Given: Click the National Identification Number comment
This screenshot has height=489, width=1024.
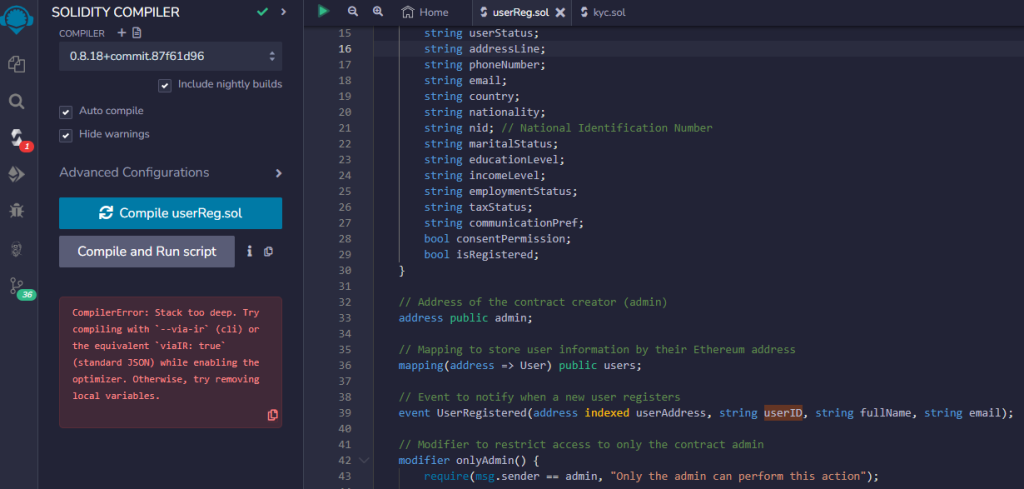Looking at the screenshot, I should (606, 128).
